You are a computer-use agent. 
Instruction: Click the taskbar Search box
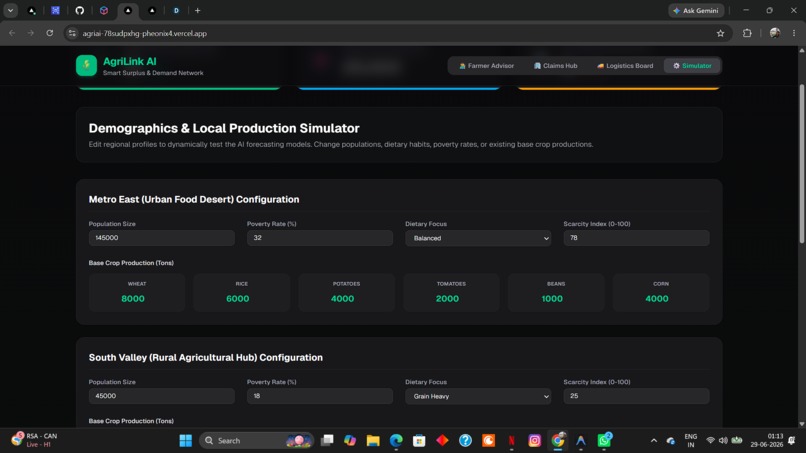(256, 441)
